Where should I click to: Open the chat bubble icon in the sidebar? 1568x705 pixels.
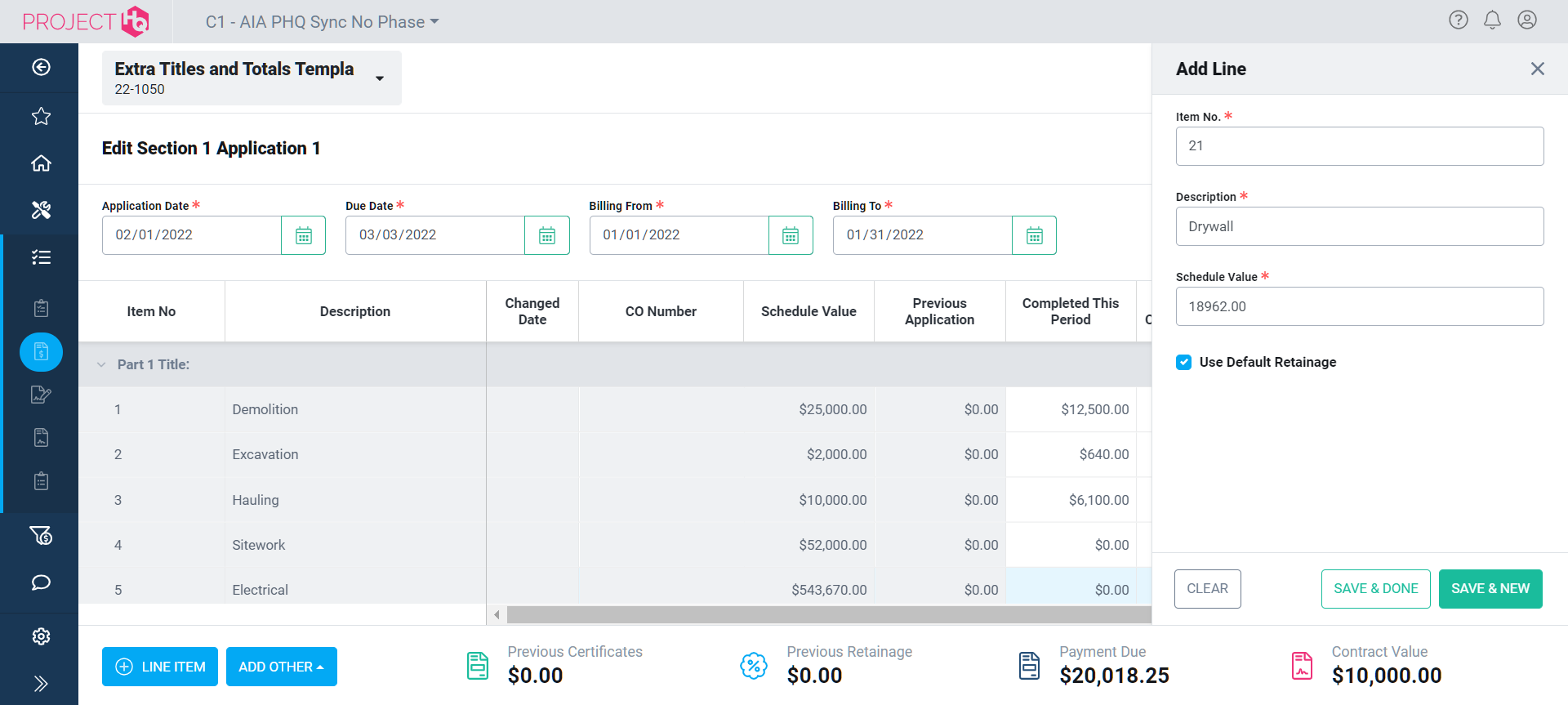41,582
